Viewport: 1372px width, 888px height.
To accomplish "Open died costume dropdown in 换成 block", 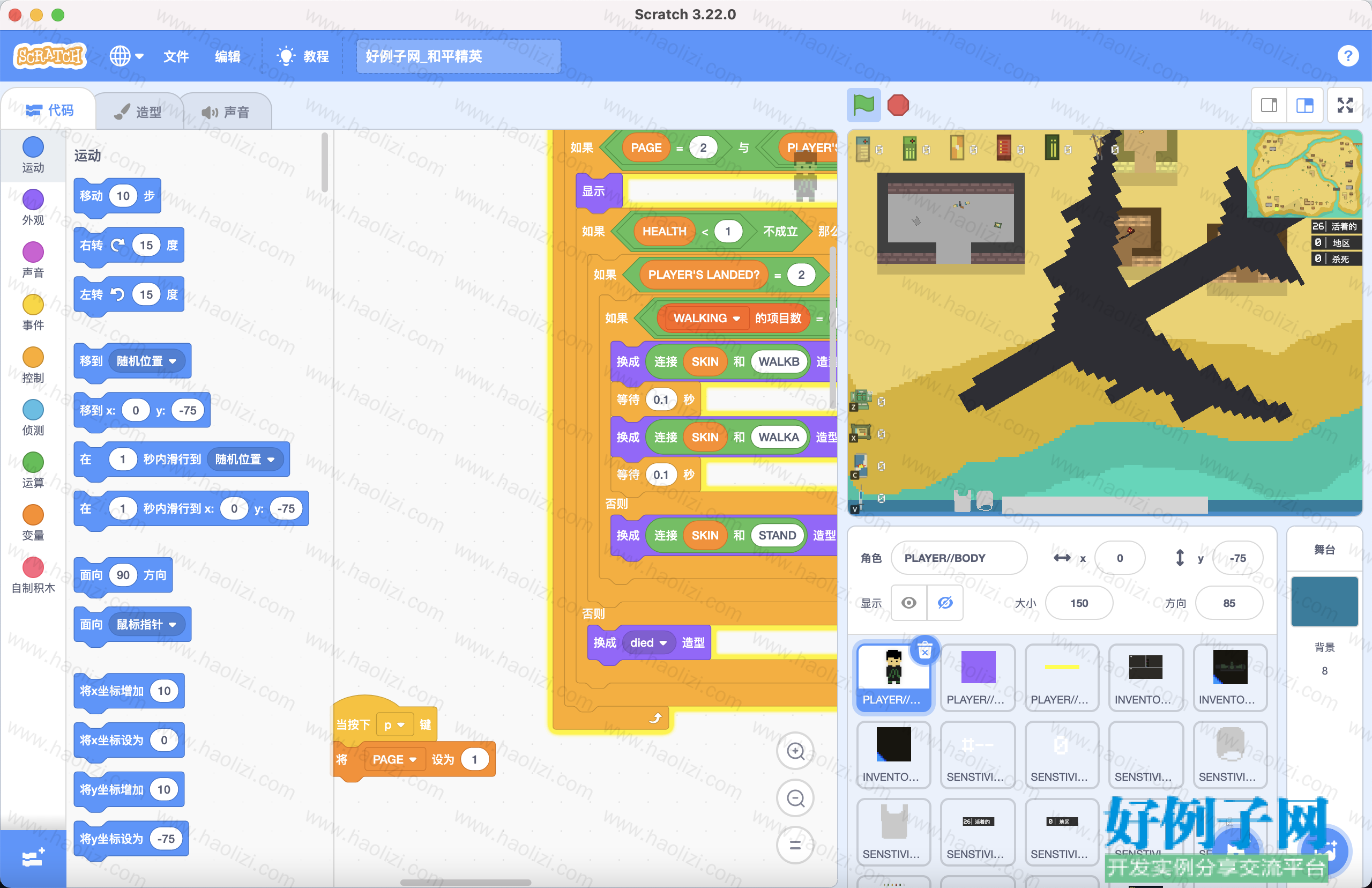I will [x=648, y=642].
